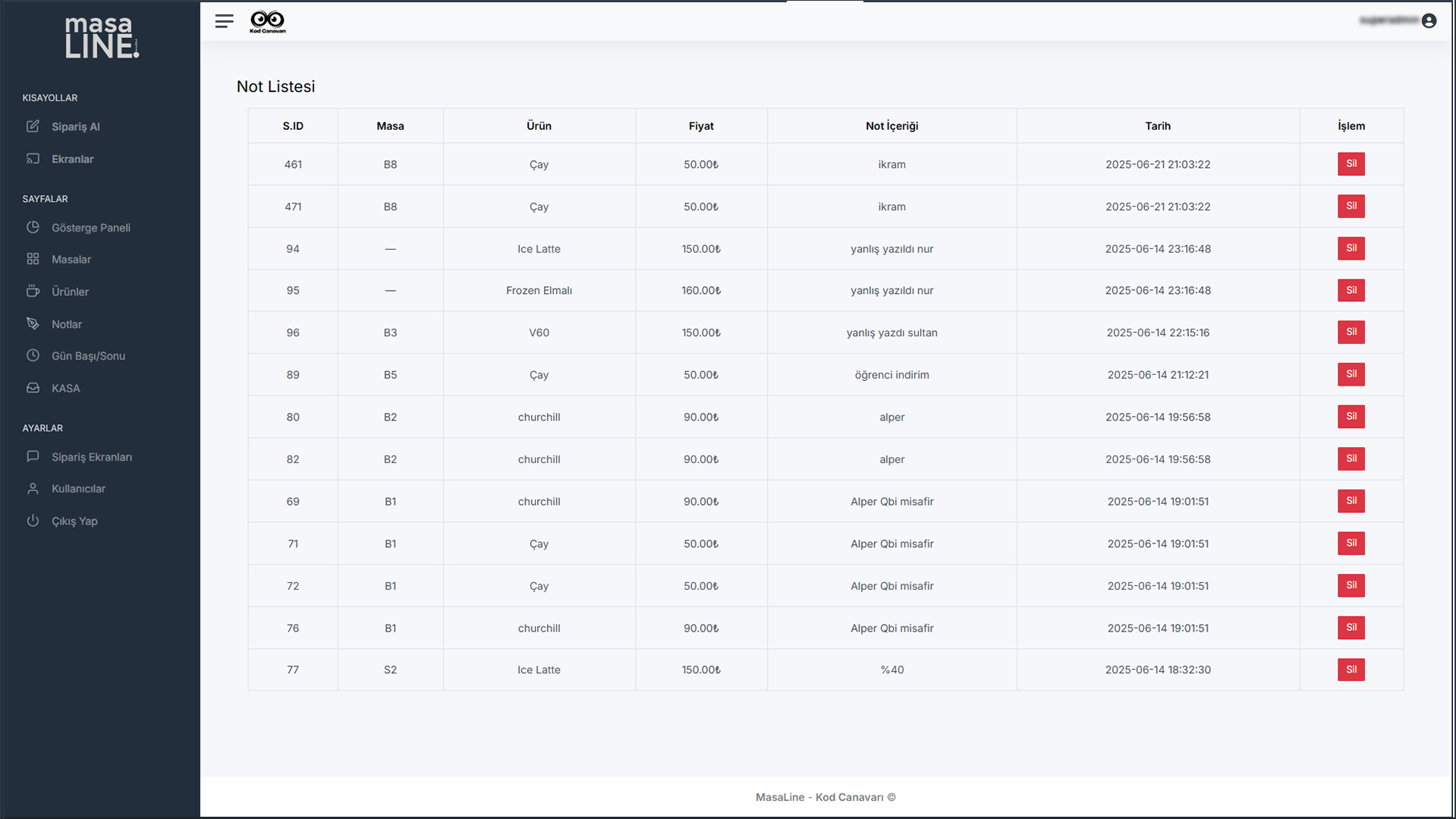This screenshot has height=819, width=1456.
Task: Go to Gün Başı/Sonu page
Action: (88, 356)
